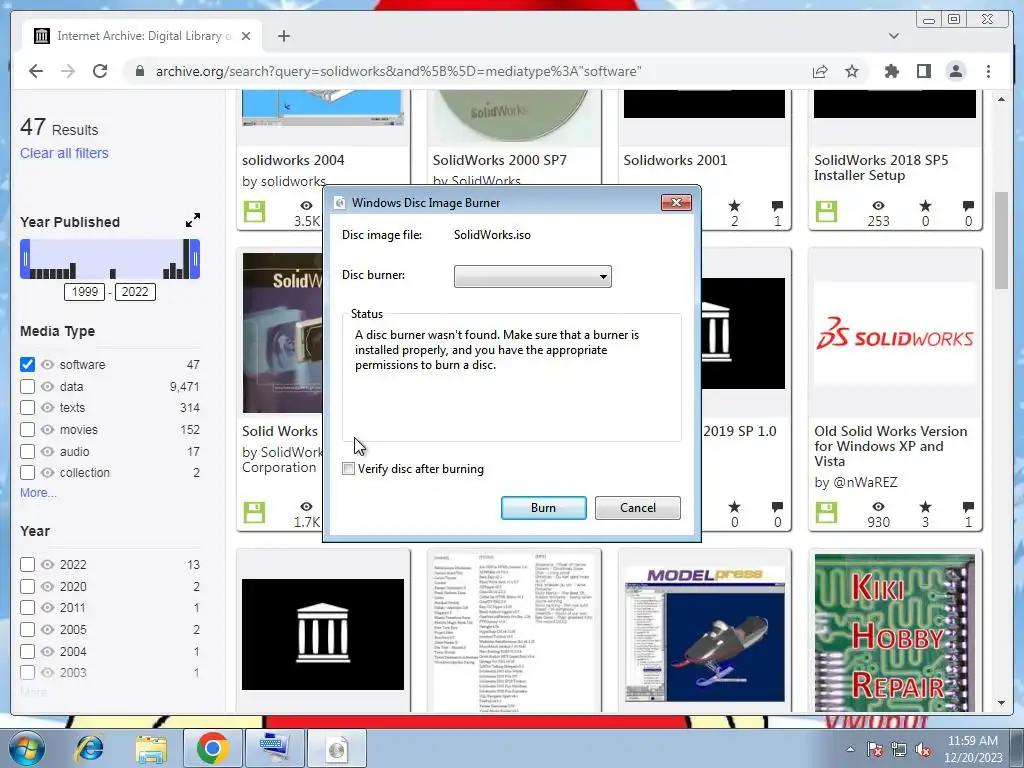Click the 2022 end year field
The width and height of the screenshot is (1024, 768).
coord(135,291)
